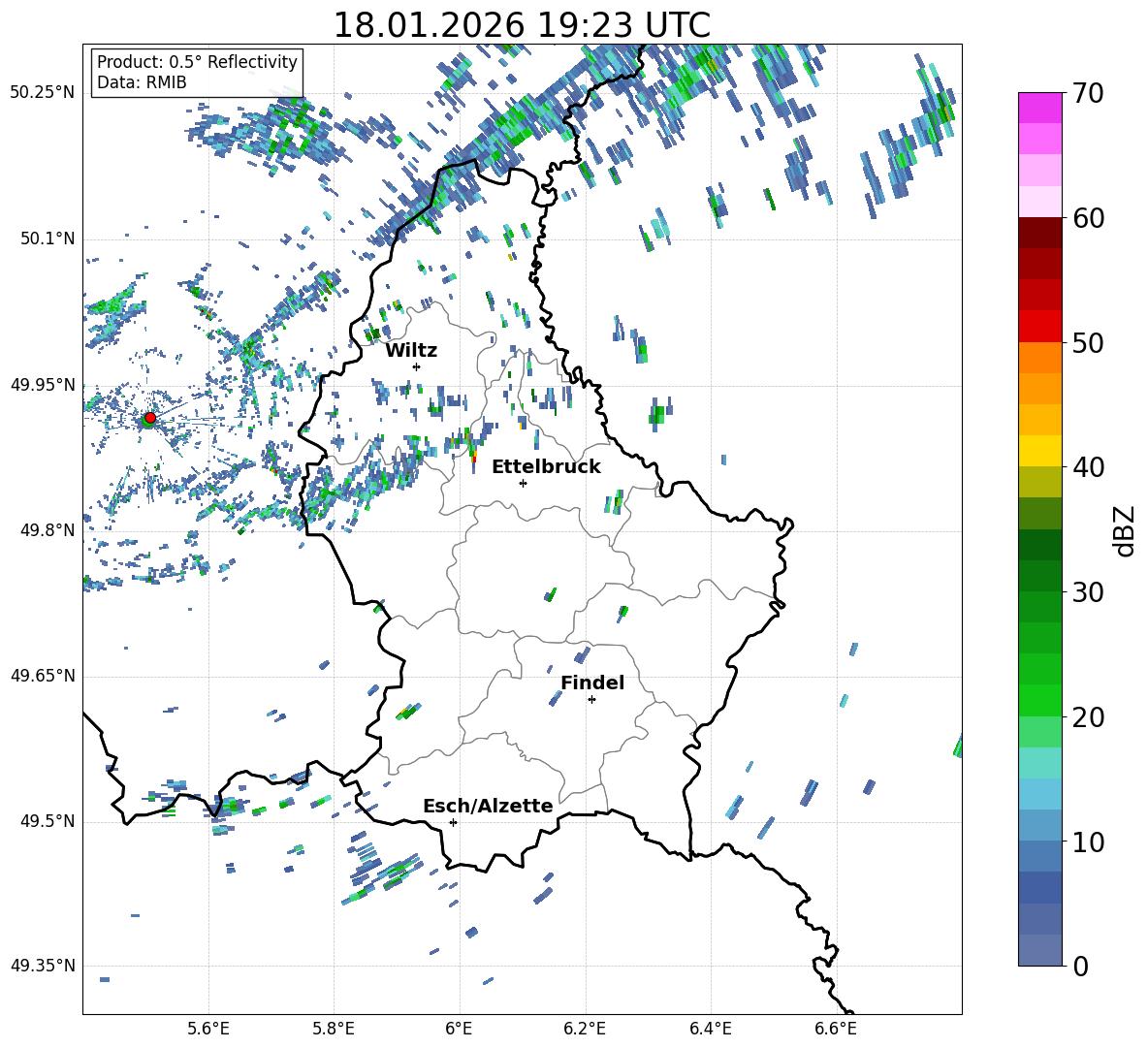The height and width of the screenshot is (1048, 1148).
Task: Click the 6.2°E longitude axis label
Action: 585,1028
